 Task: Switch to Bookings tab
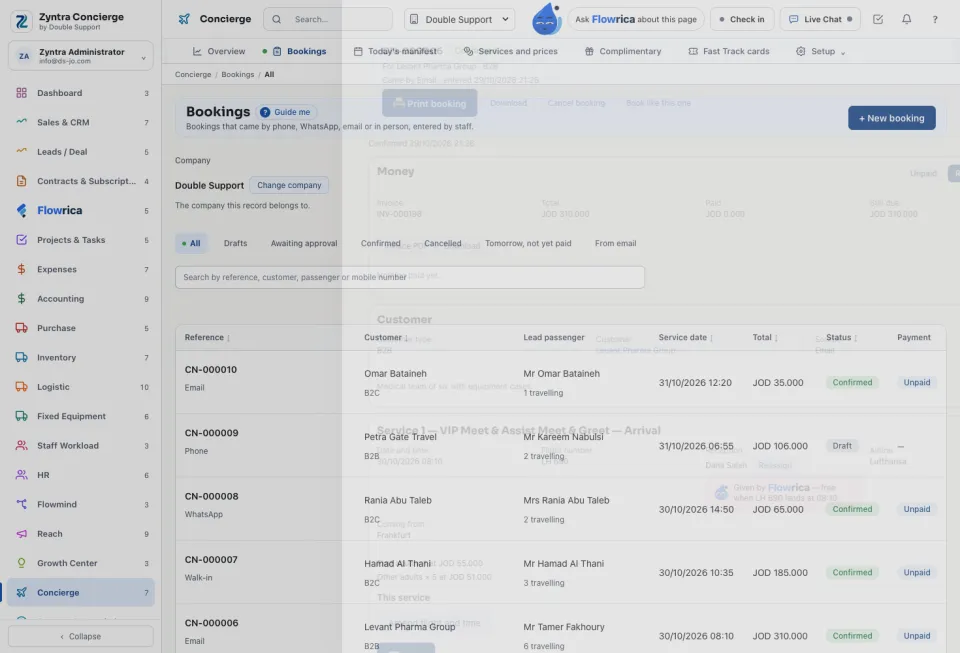tap(300, 51)
